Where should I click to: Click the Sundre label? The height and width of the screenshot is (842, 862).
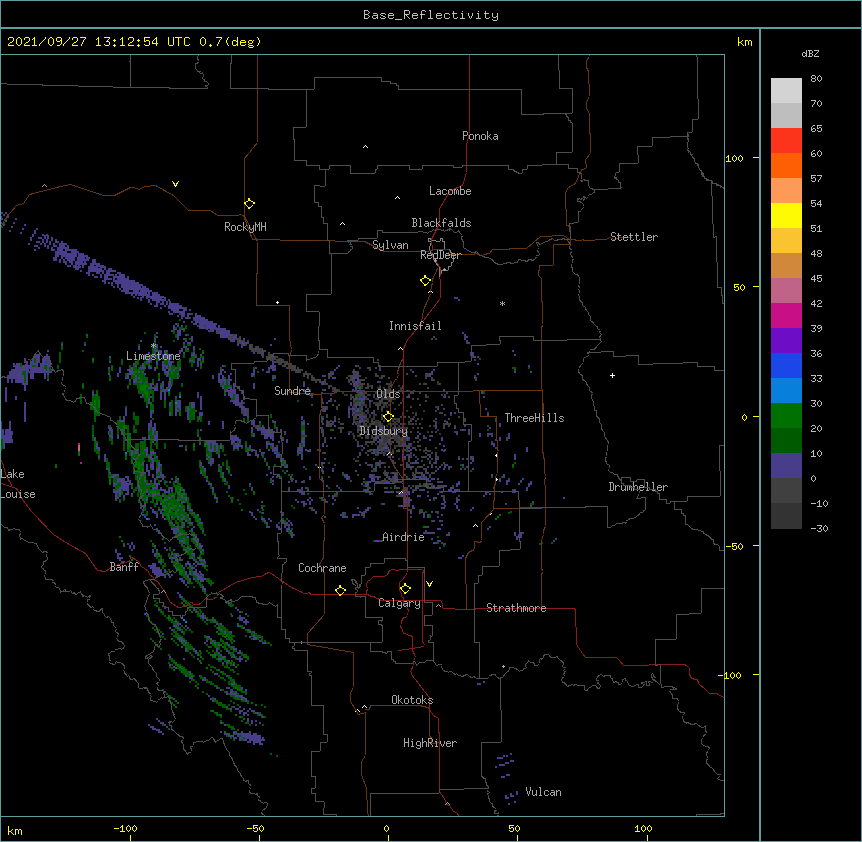292,391
